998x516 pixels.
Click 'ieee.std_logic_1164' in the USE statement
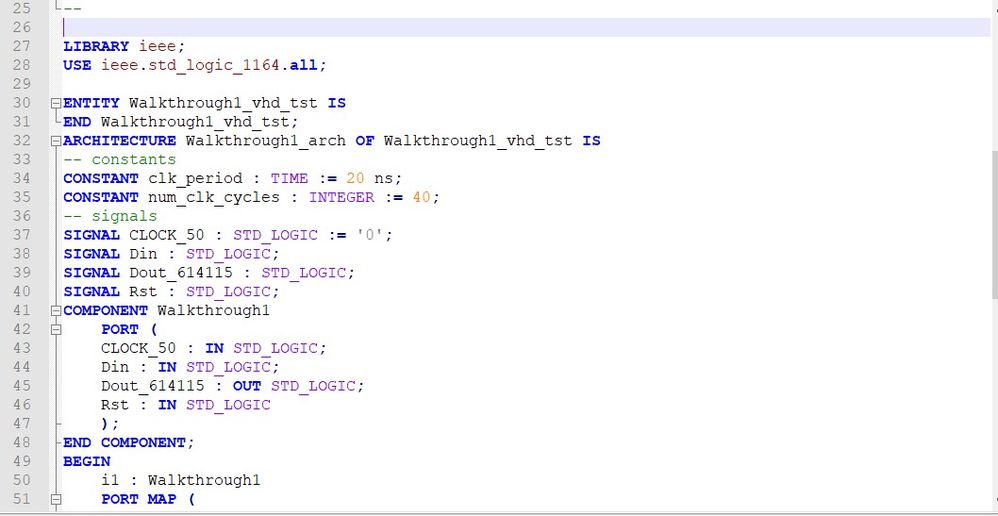coord(190,66)
